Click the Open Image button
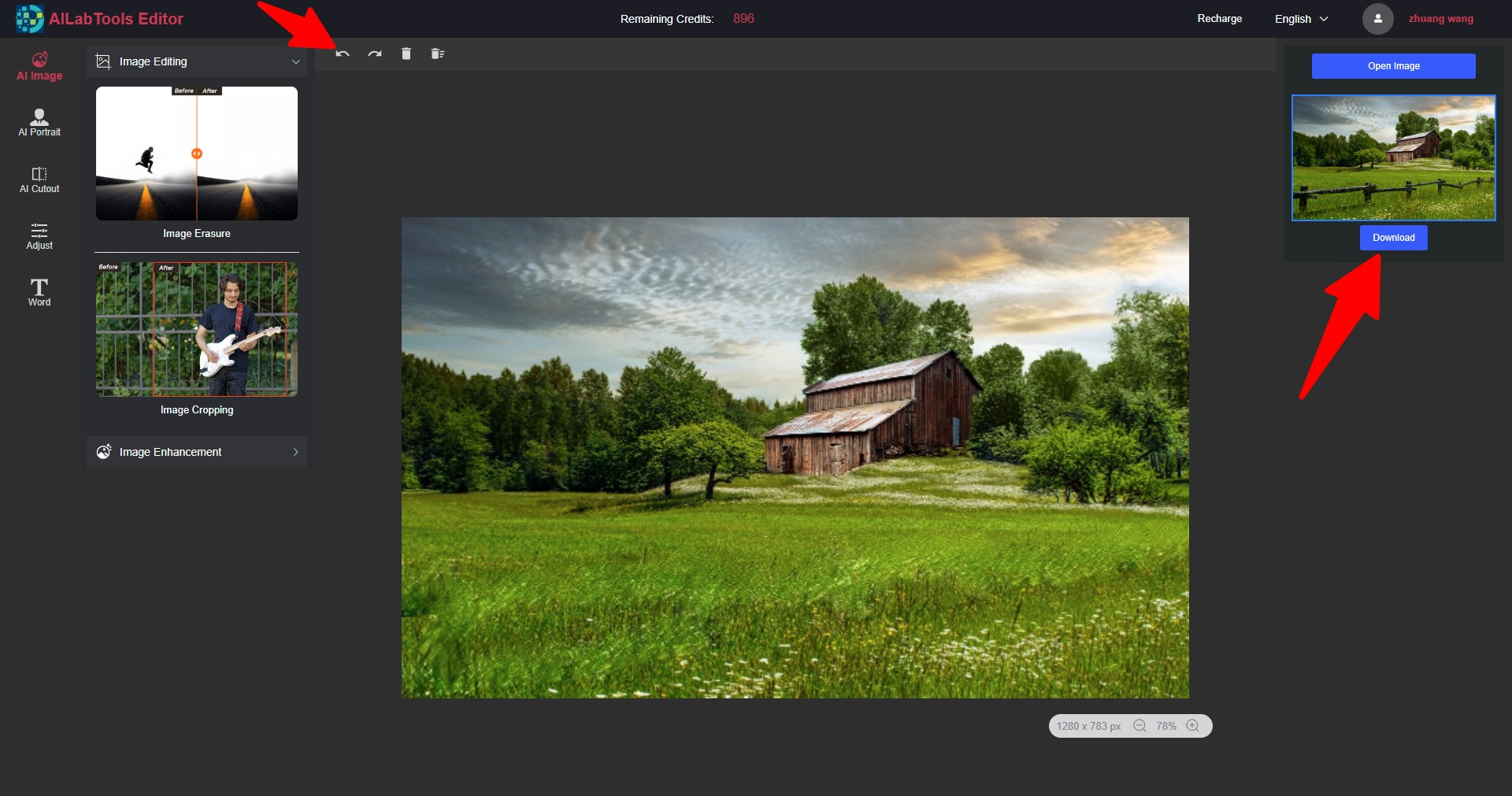This screenshot has width=1512, height=796. pos(1394,66)
